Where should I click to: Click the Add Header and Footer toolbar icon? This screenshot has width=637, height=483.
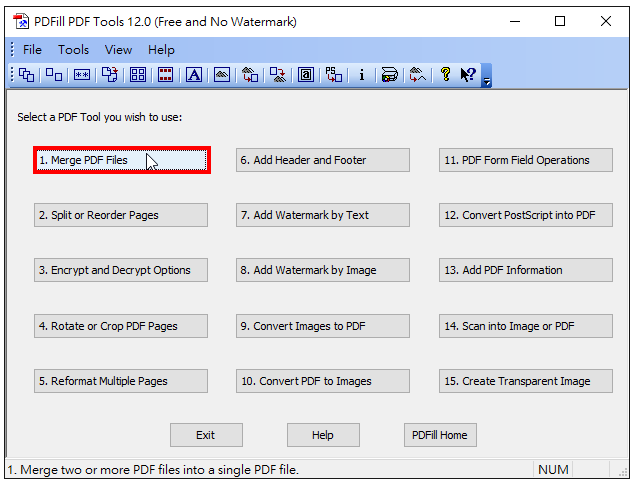tap(165, 75)
